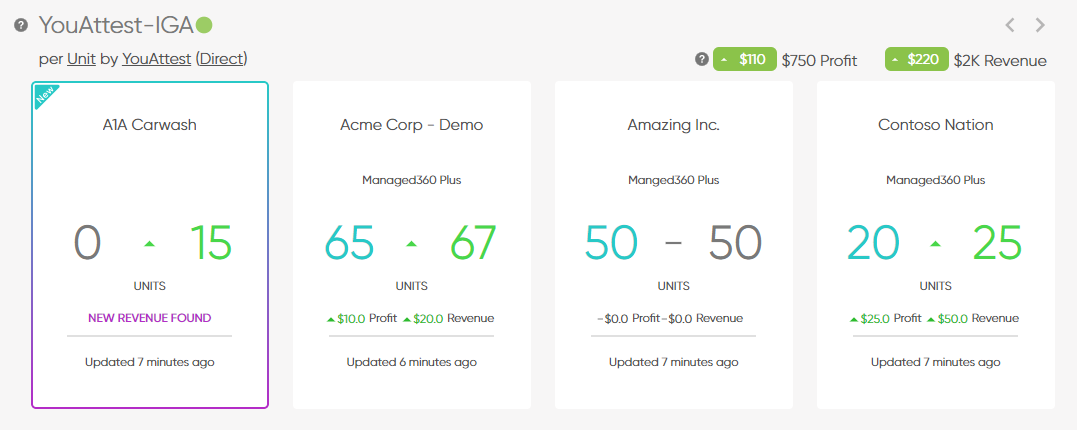Go to previous page with left chevron

tap(1010, 25)
